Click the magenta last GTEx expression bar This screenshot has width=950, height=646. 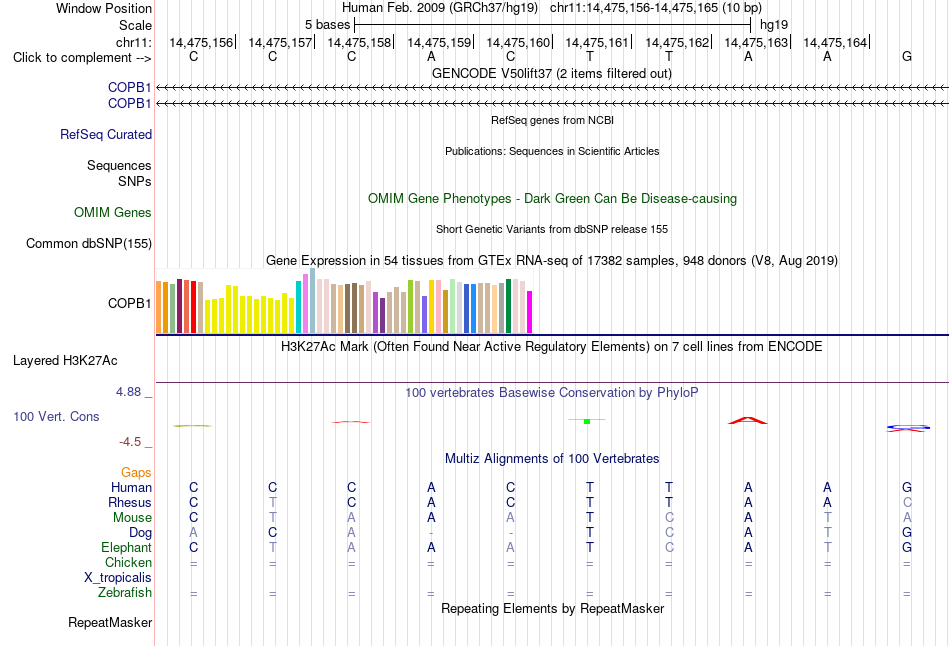530,312
